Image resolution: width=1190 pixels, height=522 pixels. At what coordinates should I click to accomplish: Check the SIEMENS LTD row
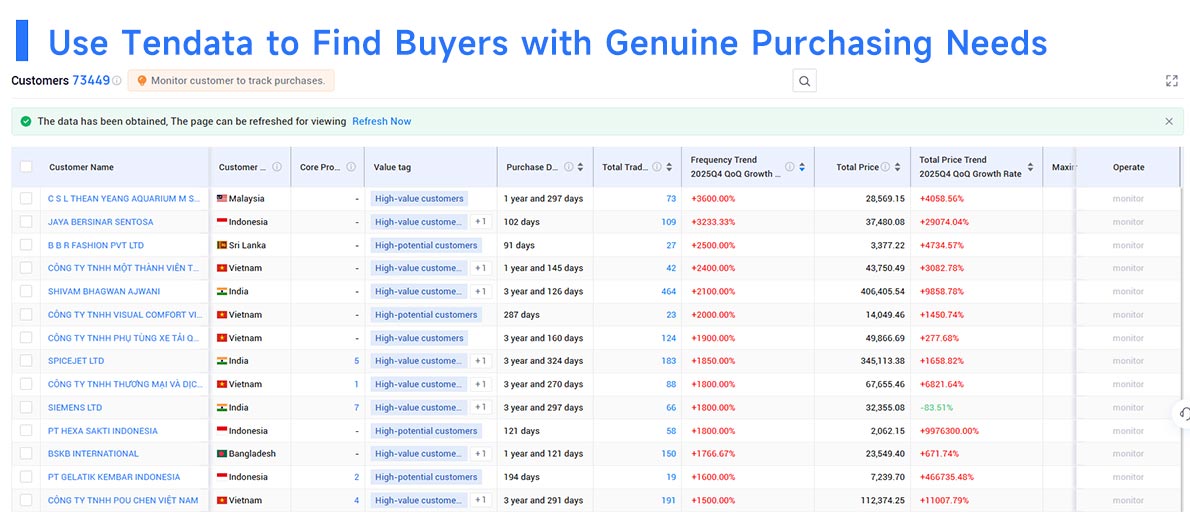click(27, 407)
